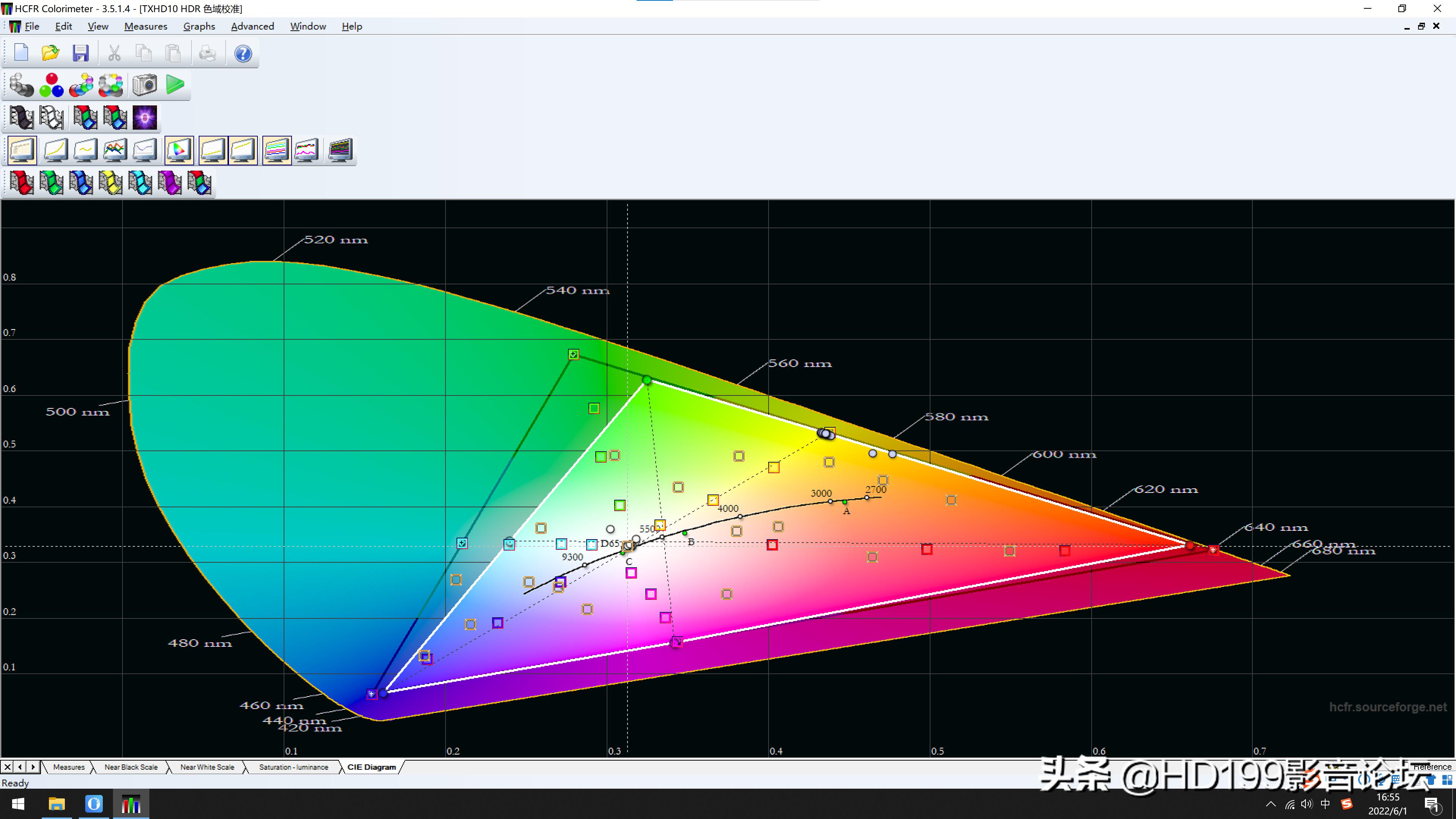The image size is (1456, 819).
Task: Select the camera sensor configuration icon
Action: pos(144,85)
